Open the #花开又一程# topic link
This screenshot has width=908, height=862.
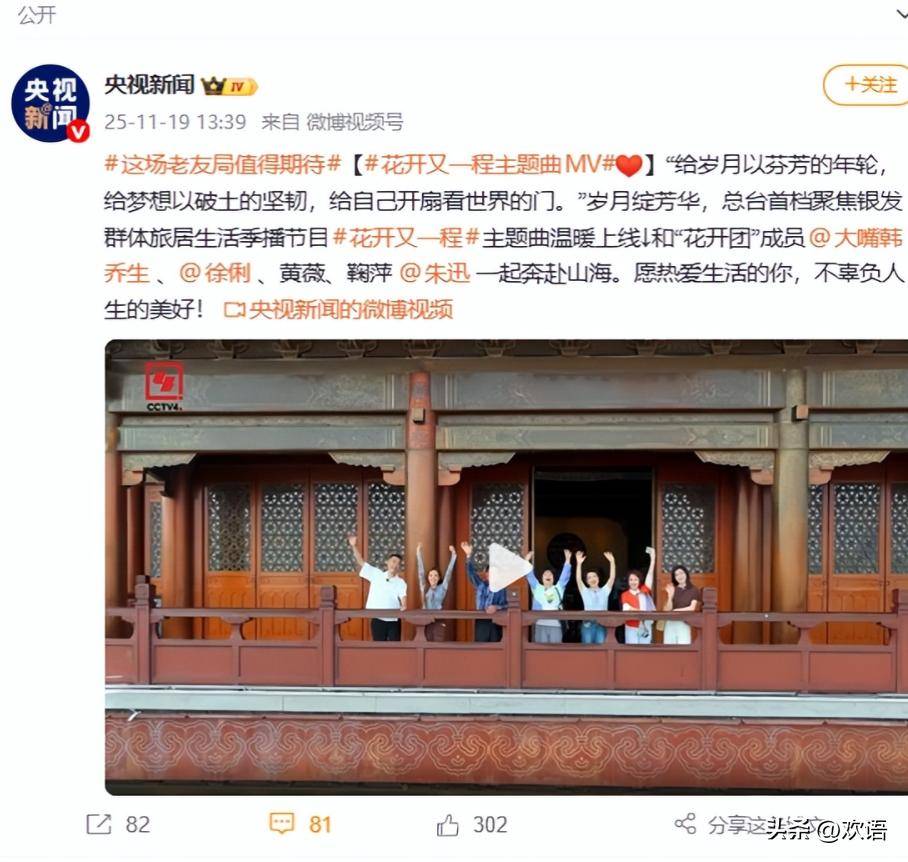coord(407,237)
